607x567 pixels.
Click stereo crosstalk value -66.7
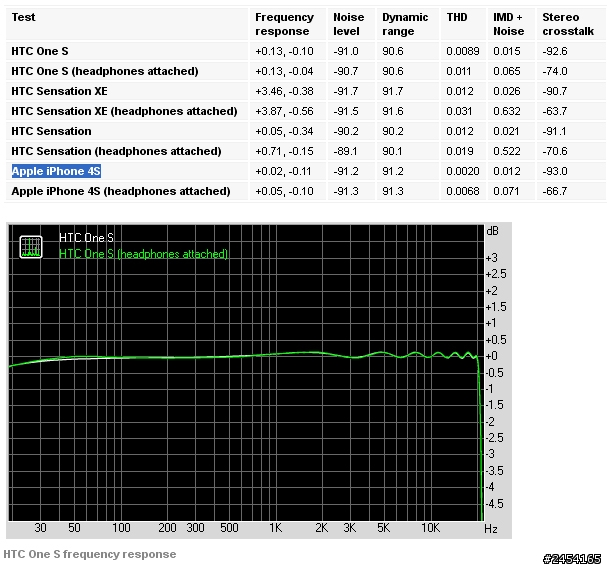pos(555,191)
